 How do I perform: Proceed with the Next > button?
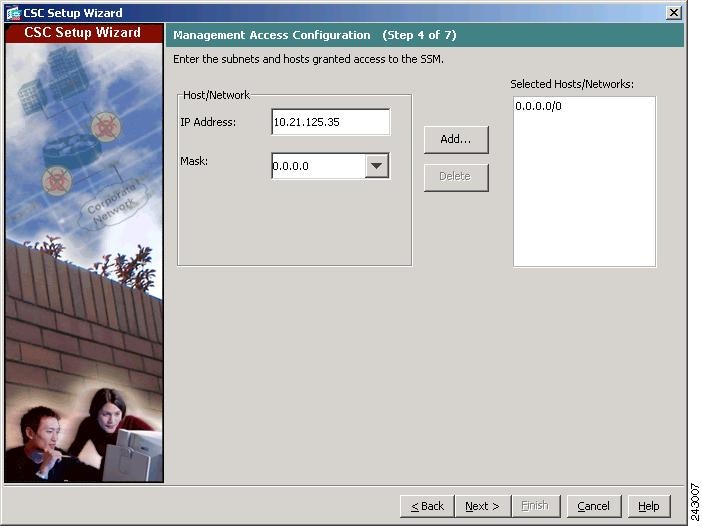(x=482, y=506)
